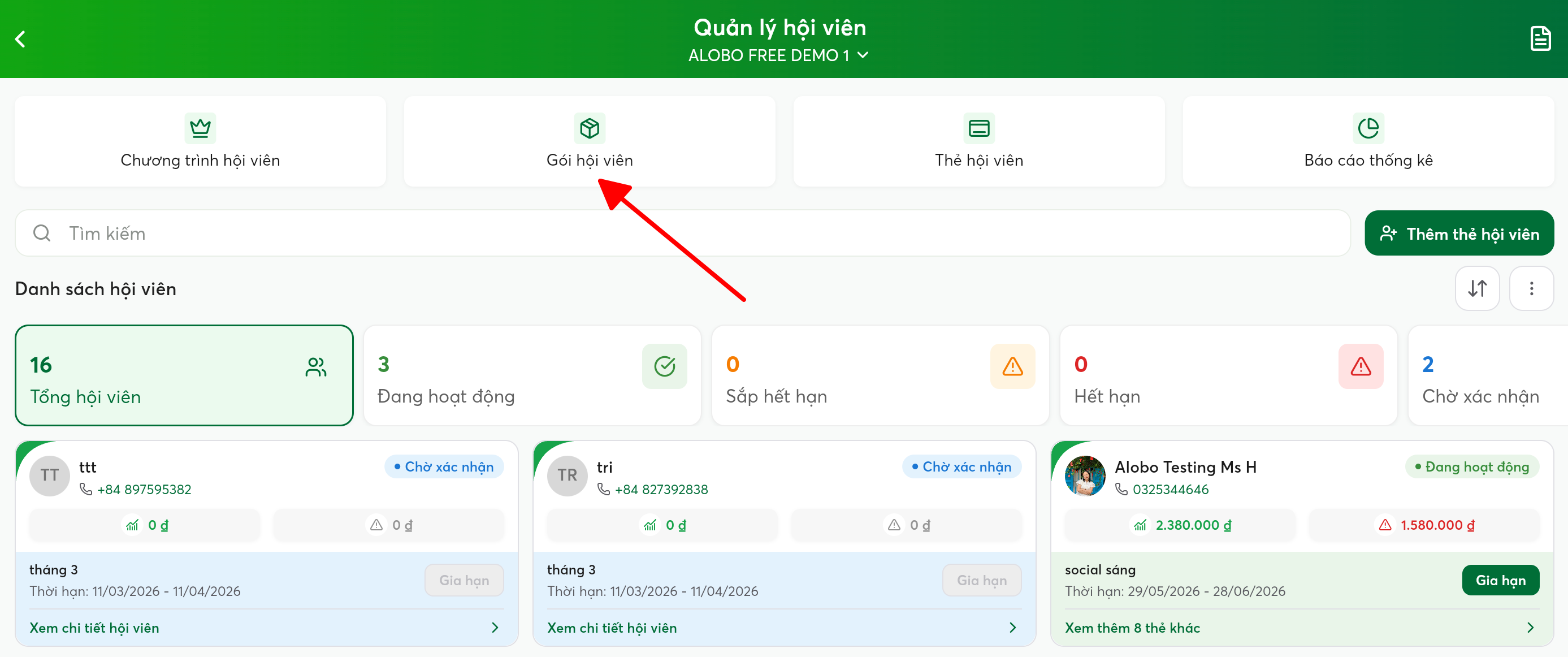Click the people icon on Tổng hội viên
Viewport: 1568px width, 657px height.
(x=316, y=366)
